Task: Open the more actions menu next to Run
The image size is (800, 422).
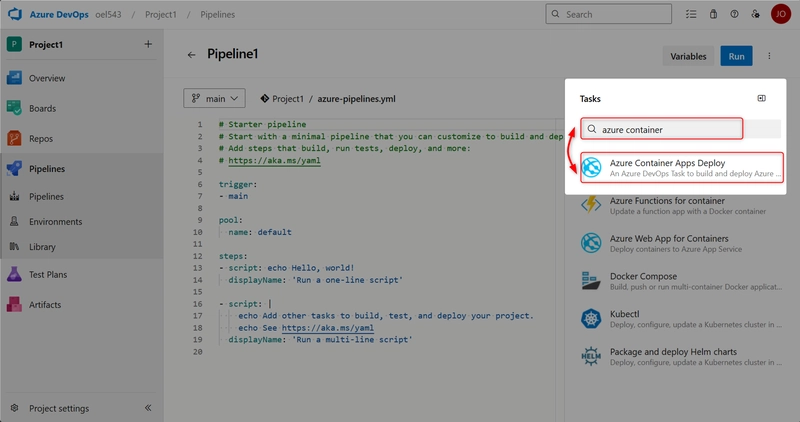Action: (x=769, y=56)
